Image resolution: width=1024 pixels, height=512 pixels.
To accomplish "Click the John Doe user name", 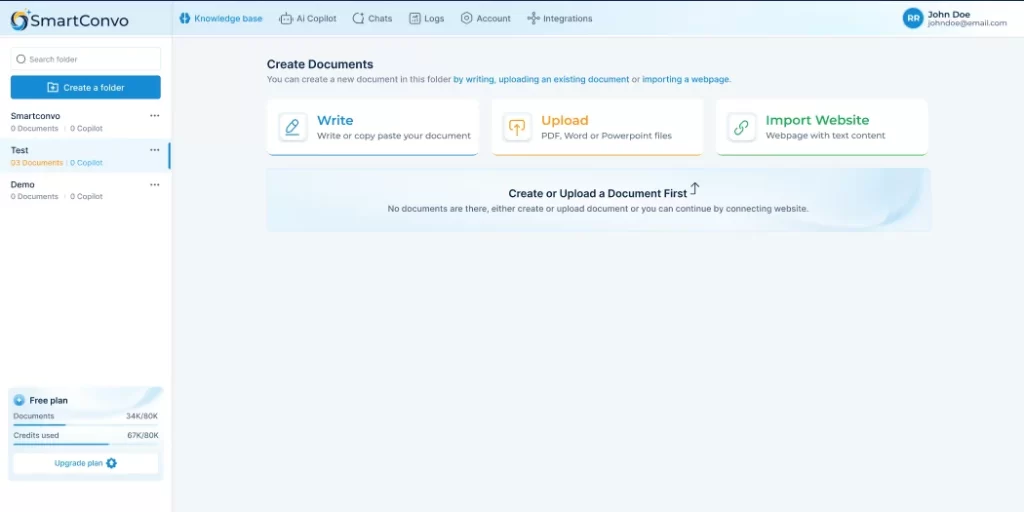I will click(x=949, y=14).
